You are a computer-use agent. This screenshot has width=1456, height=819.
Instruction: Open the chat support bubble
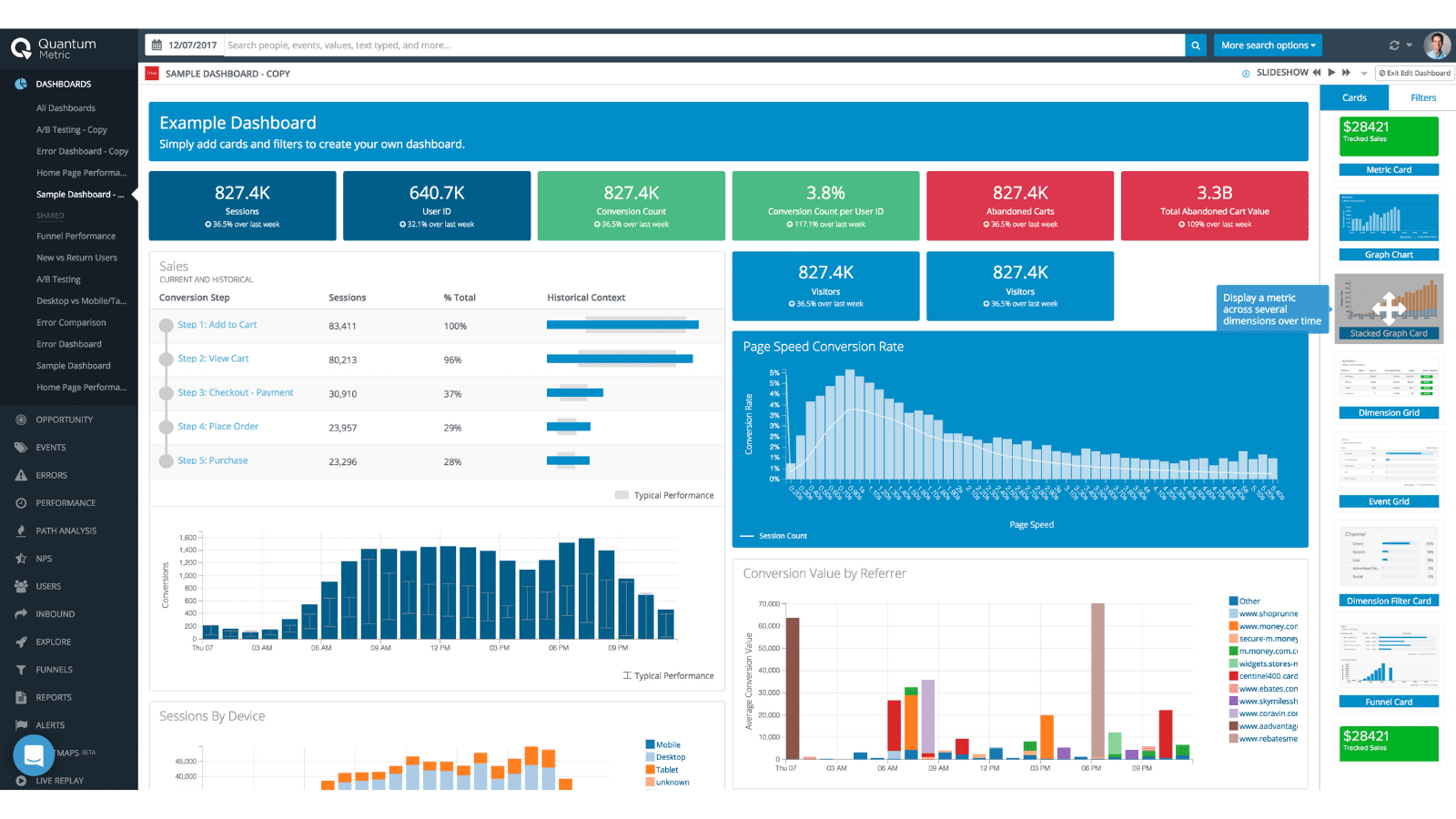click(34, 755)
